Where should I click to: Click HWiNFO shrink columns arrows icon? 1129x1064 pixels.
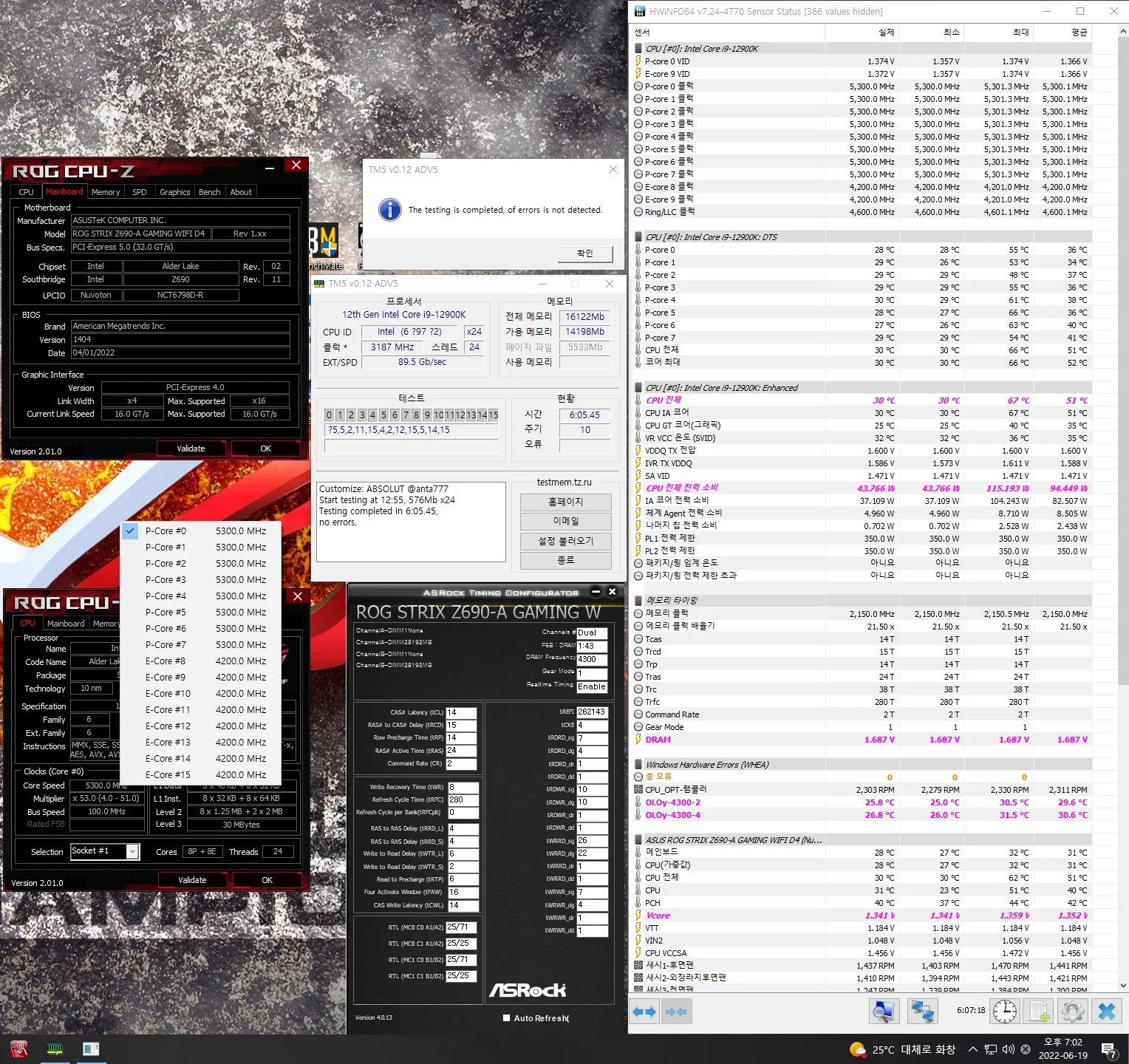click(x=676, y=1012)
